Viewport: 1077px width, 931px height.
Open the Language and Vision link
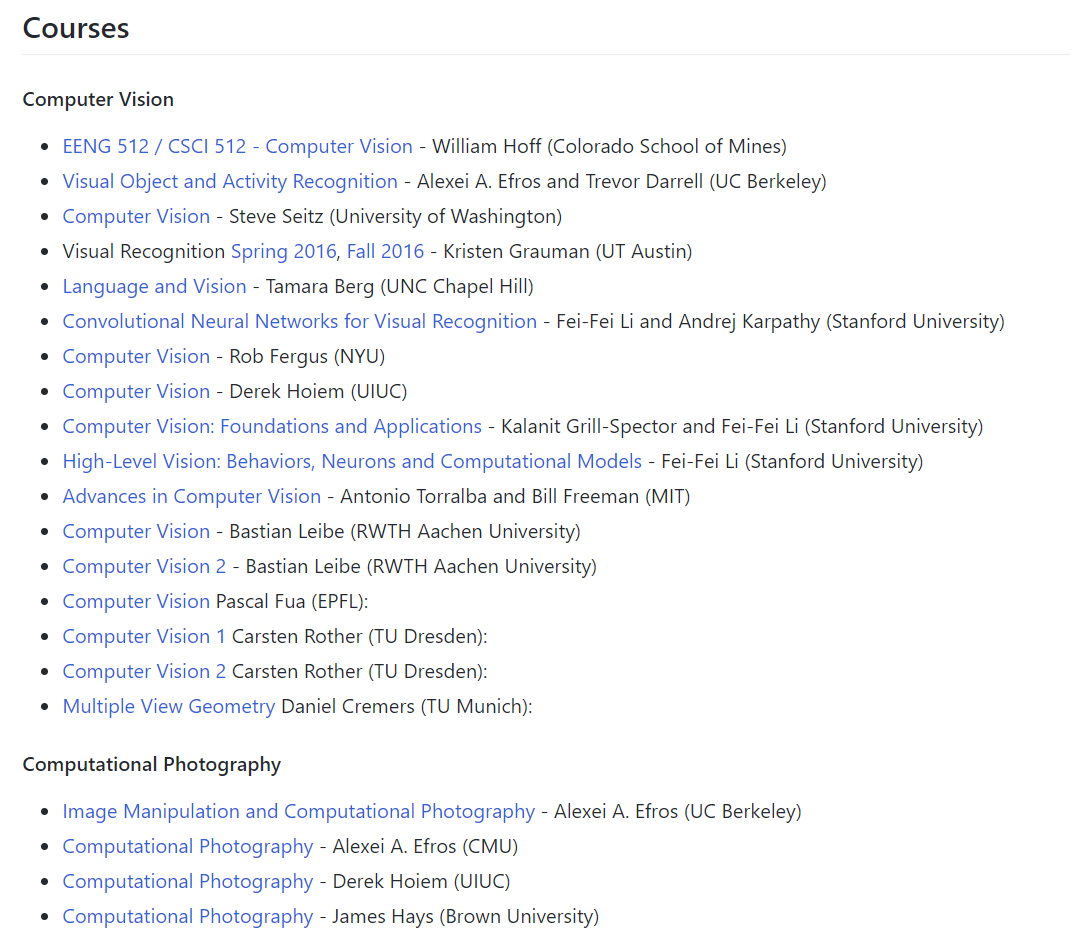[x=155, y=287]
